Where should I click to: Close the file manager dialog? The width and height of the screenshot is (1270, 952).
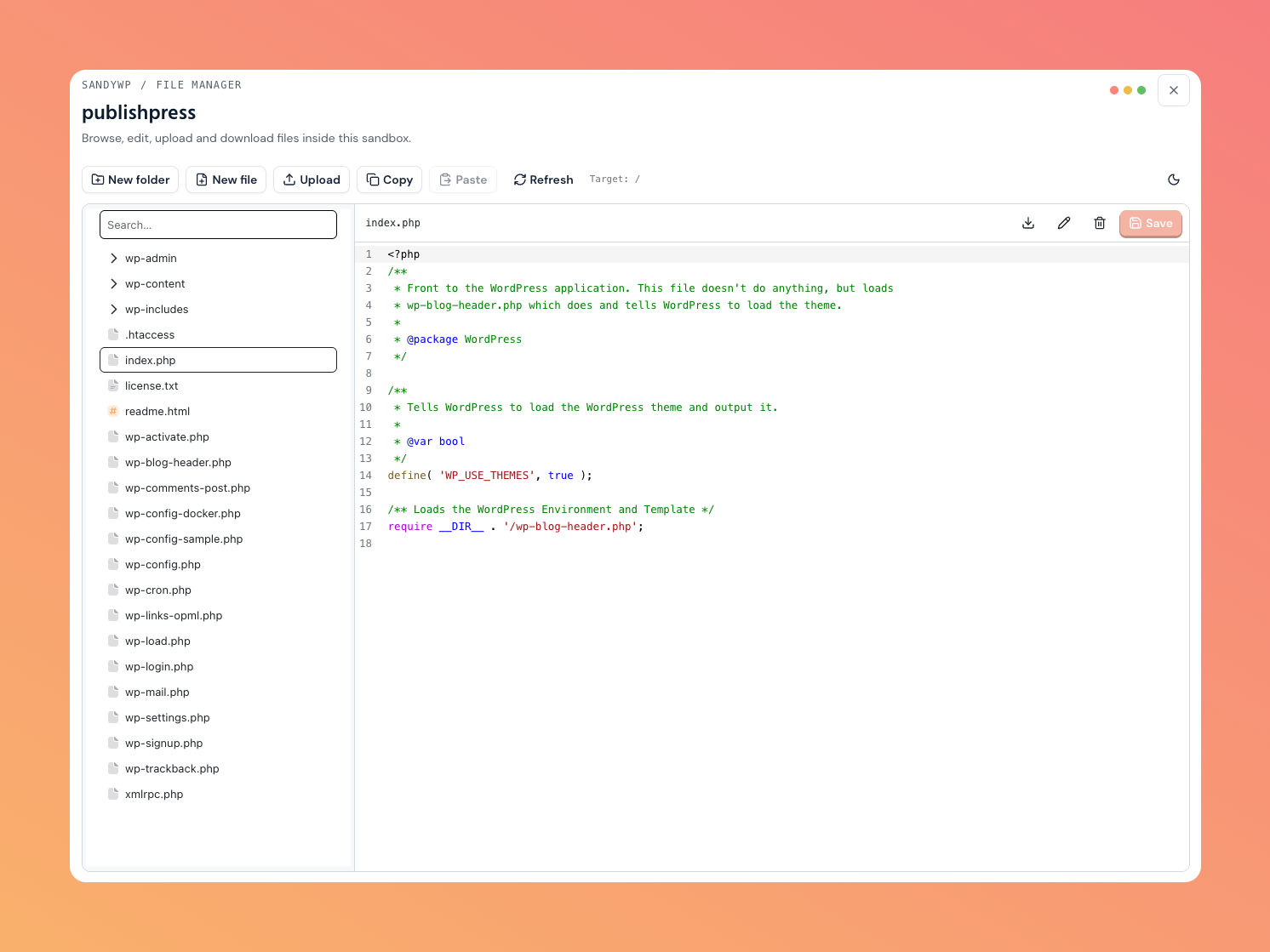[1174, 90]
